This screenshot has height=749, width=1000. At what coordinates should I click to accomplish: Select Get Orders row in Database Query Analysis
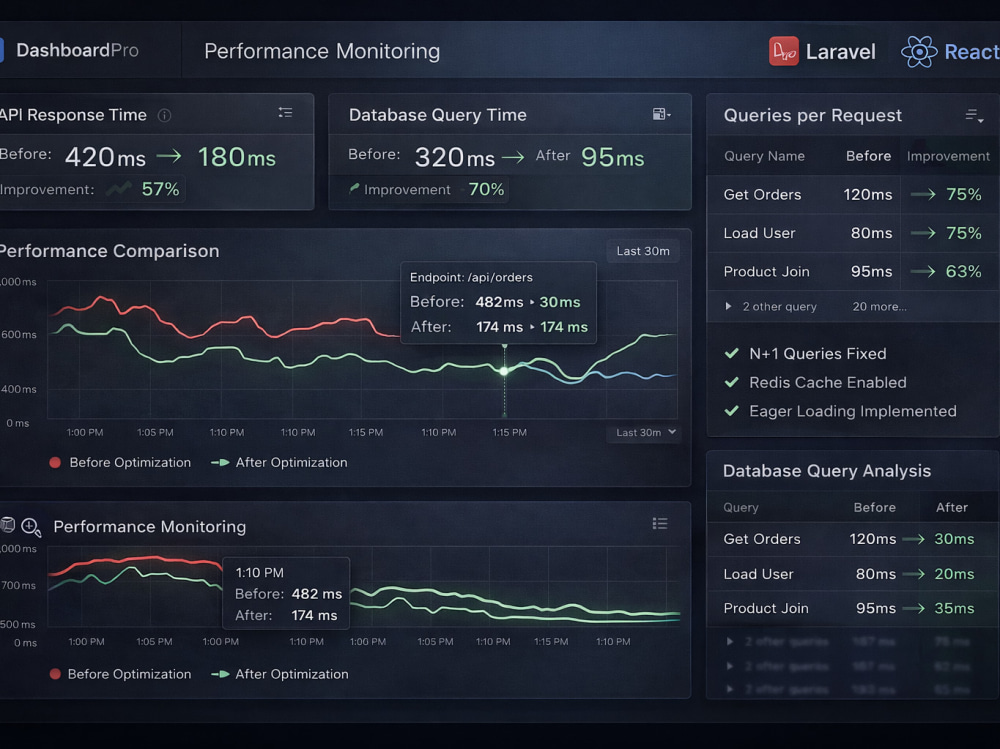point(853,539)
